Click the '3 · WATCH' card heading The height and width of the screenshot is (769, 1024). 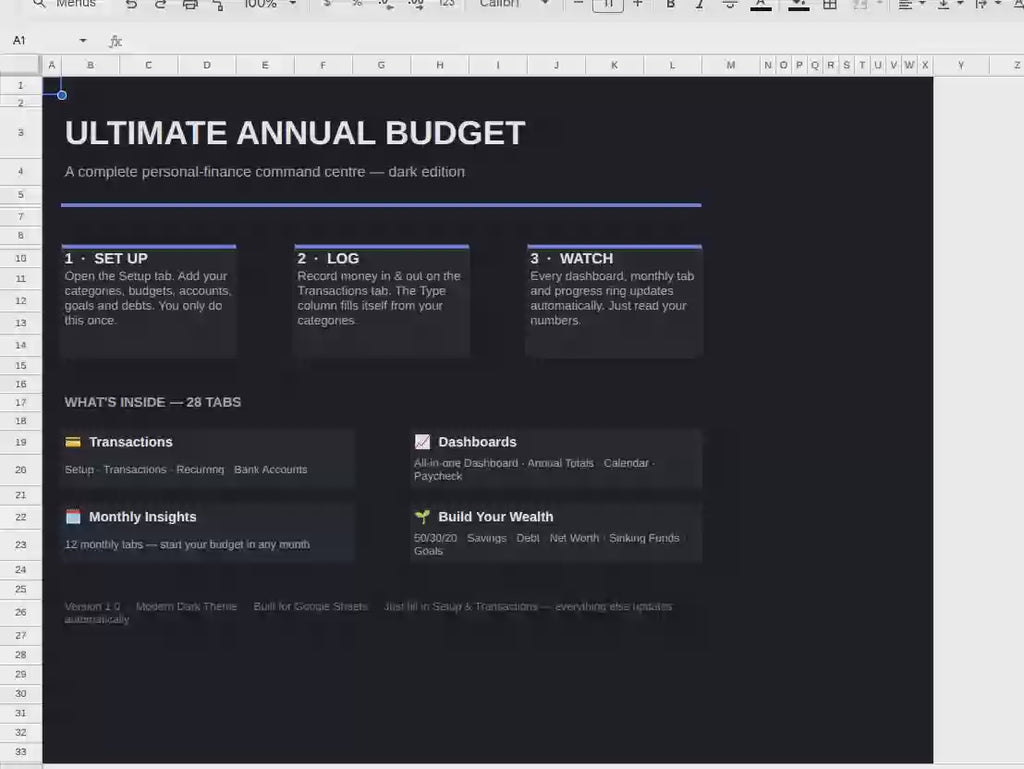[x=571, y=259]
